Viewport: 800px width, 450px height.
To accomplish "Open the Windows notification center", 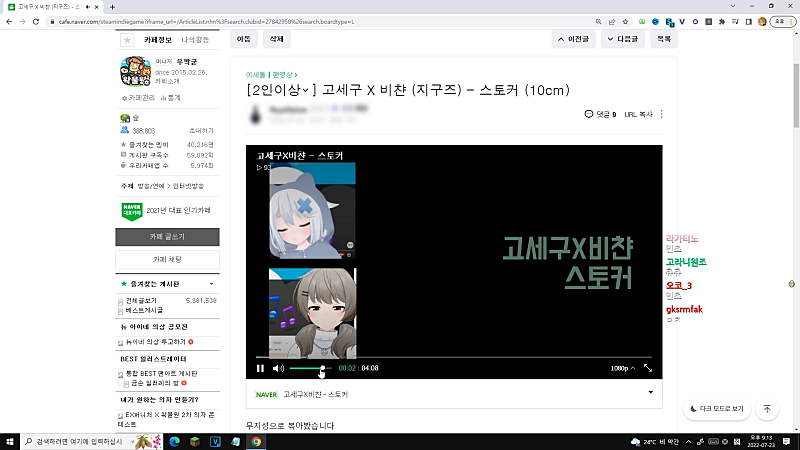I will click(786, 441).
